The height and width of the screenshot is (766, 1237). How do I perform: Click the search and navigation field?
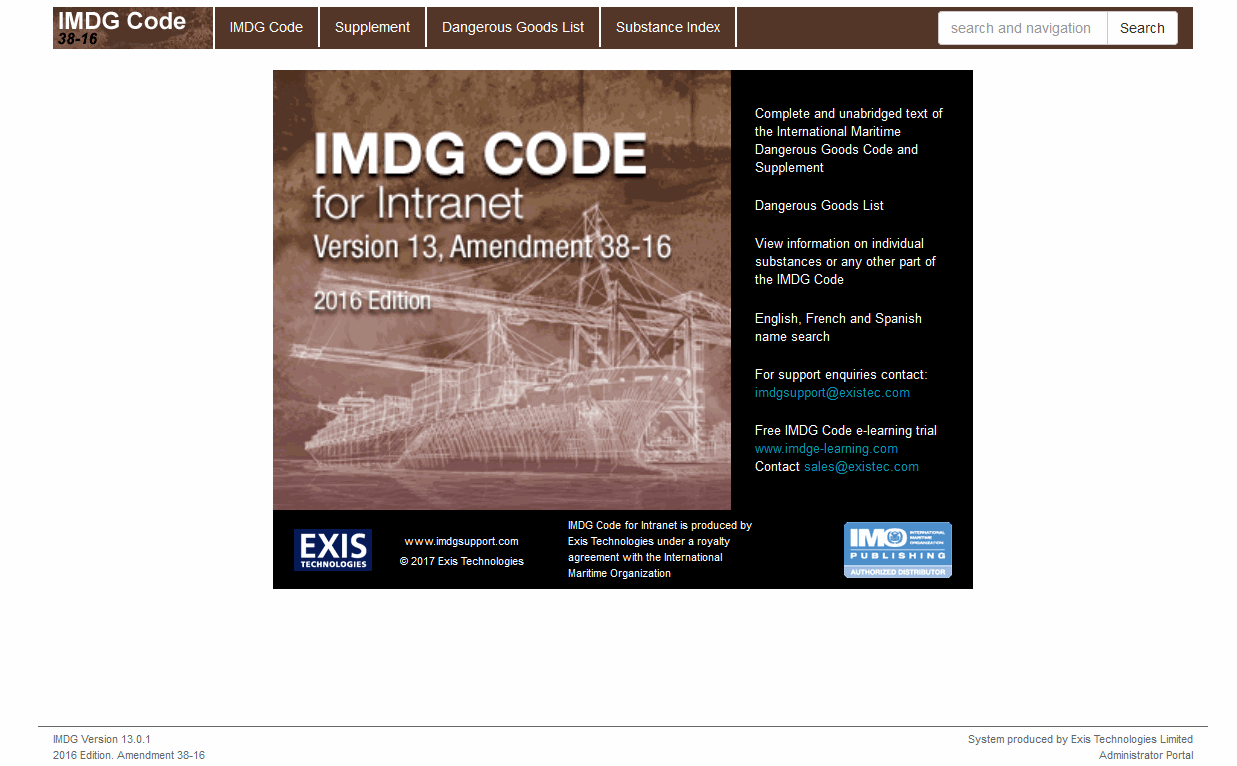click(x=1022, y=28)
